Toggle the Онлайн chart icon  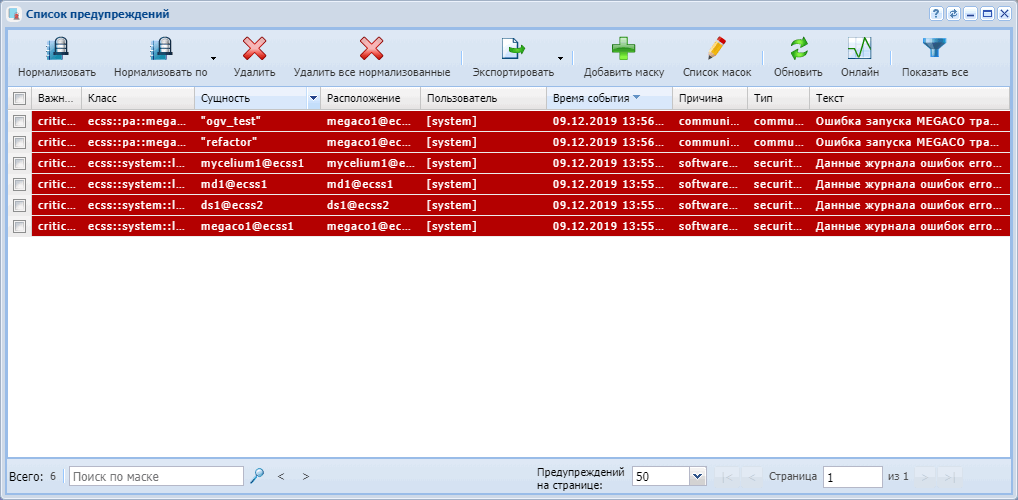[860, 49]
